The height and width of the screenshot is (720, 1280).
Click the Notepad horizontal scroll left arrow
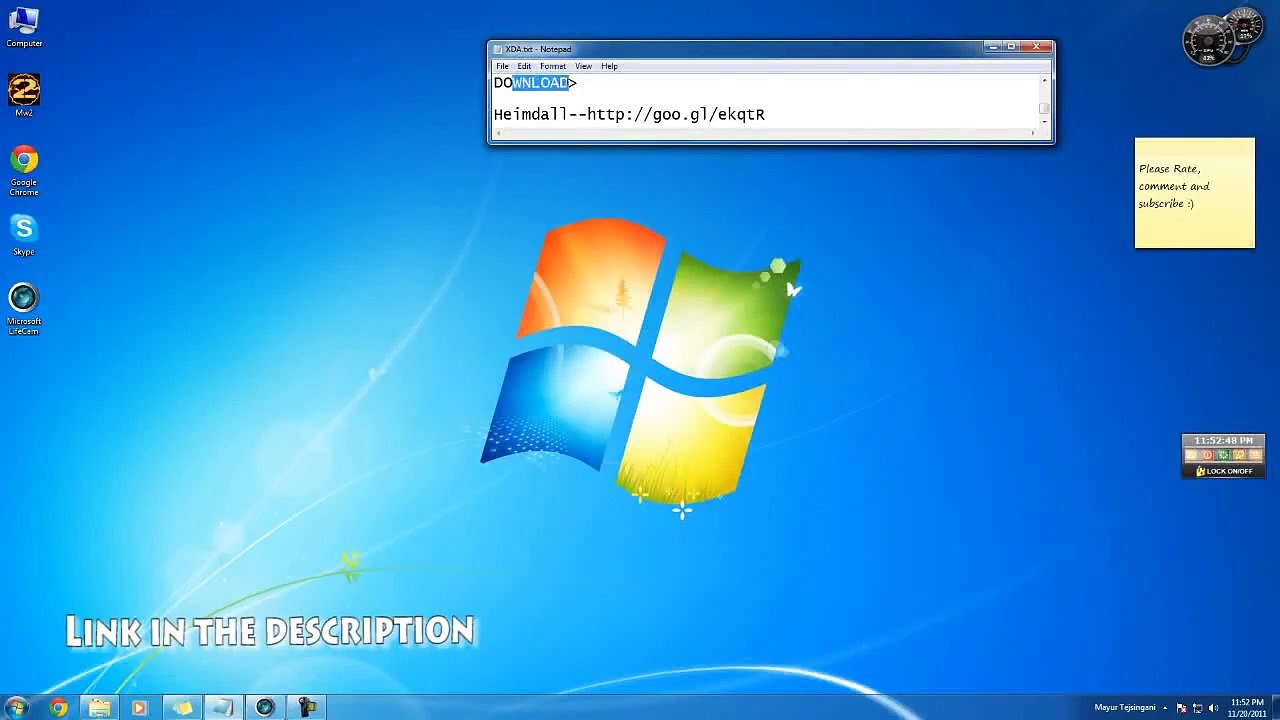[498, 133]
